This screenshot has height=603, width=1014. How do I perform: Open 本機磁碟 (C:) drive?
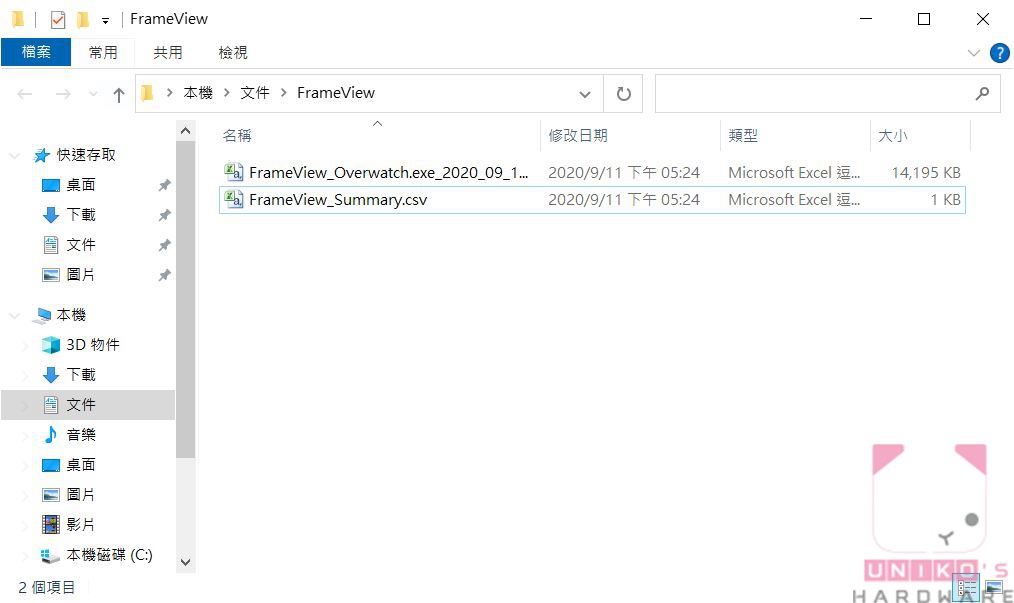coord(109,555)
